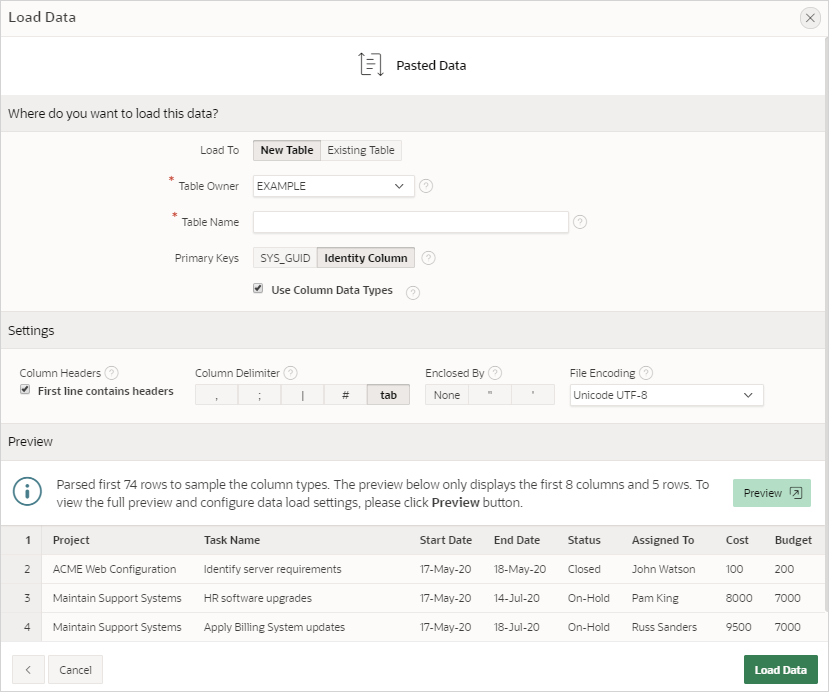
Task: Open help for Primary Keys
Action: coord(428,258)
